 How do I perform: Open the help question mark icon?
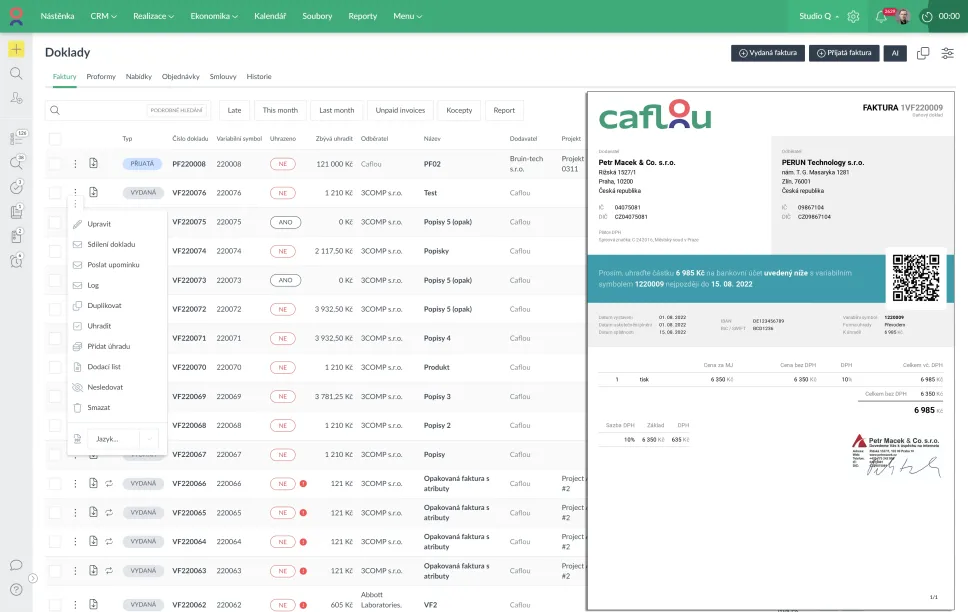click(x=16, y=589)
